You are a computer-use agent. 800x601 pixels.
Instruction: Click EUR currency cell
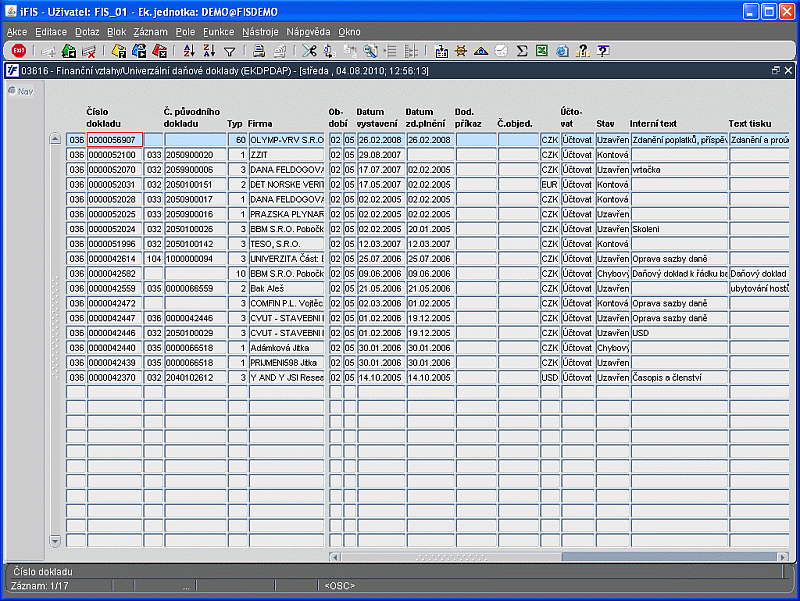point(550,184)
